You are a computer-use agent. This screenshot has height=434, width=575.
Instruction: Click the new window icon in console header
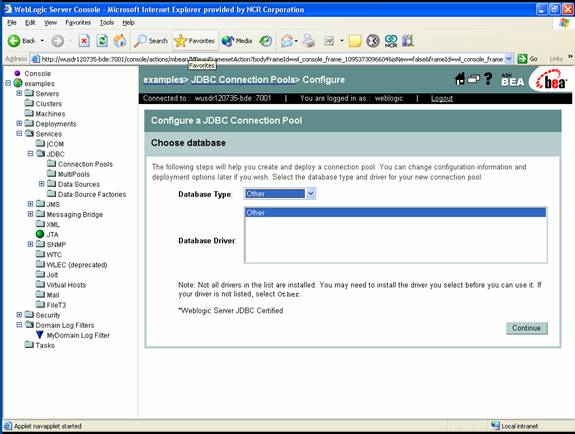coord(473,79)
